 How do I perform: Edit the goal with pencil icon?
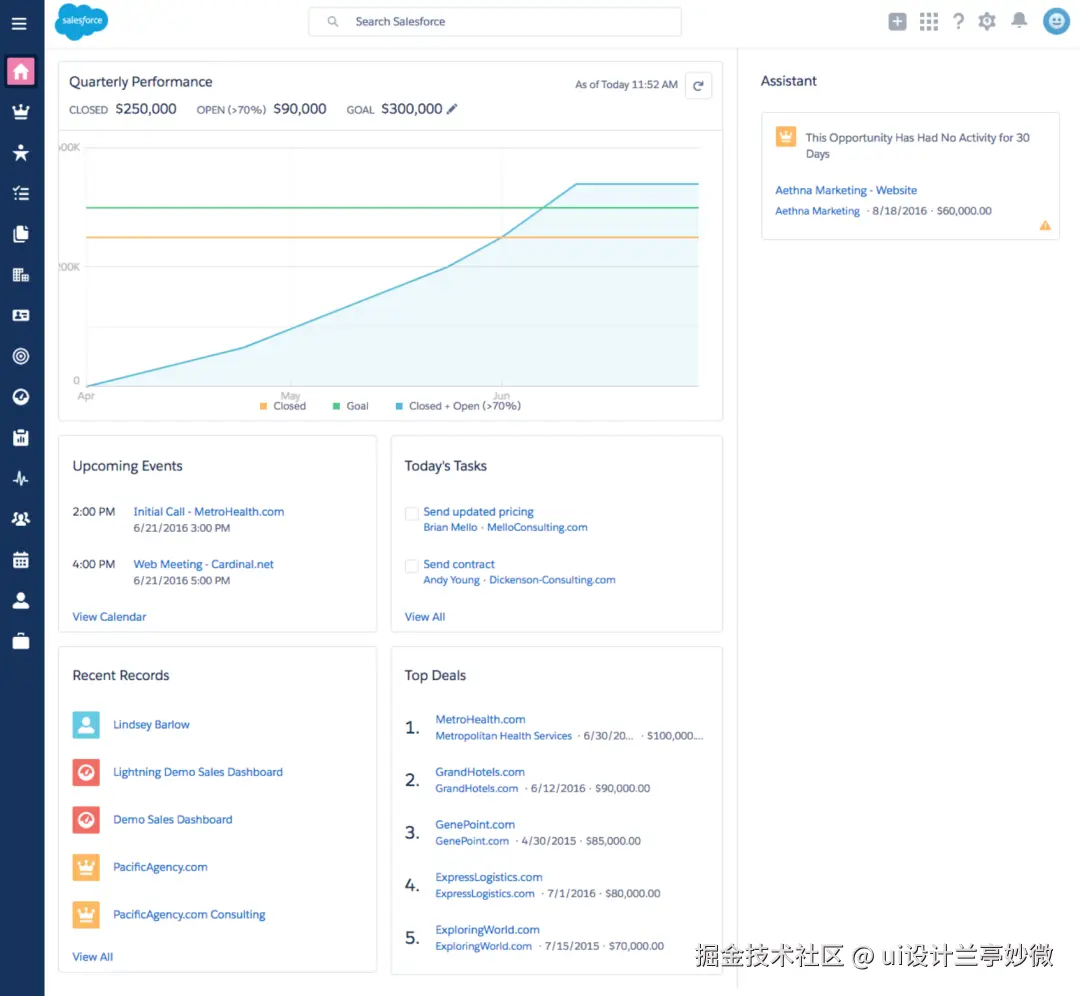coord(452,109)
